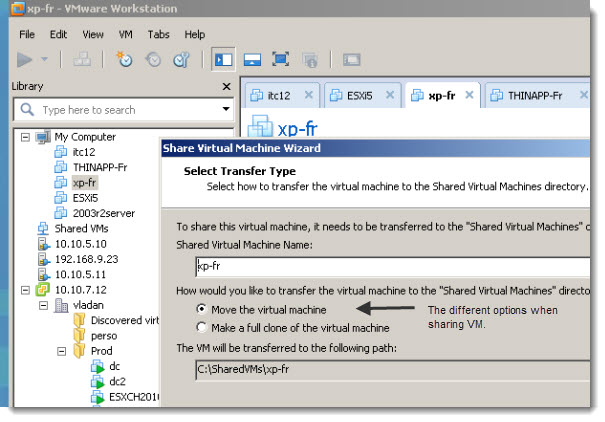Click the send Ctrl+Alt+Del toolbar icon
Viewport: 605px width, 422px height.
point(82,59)
